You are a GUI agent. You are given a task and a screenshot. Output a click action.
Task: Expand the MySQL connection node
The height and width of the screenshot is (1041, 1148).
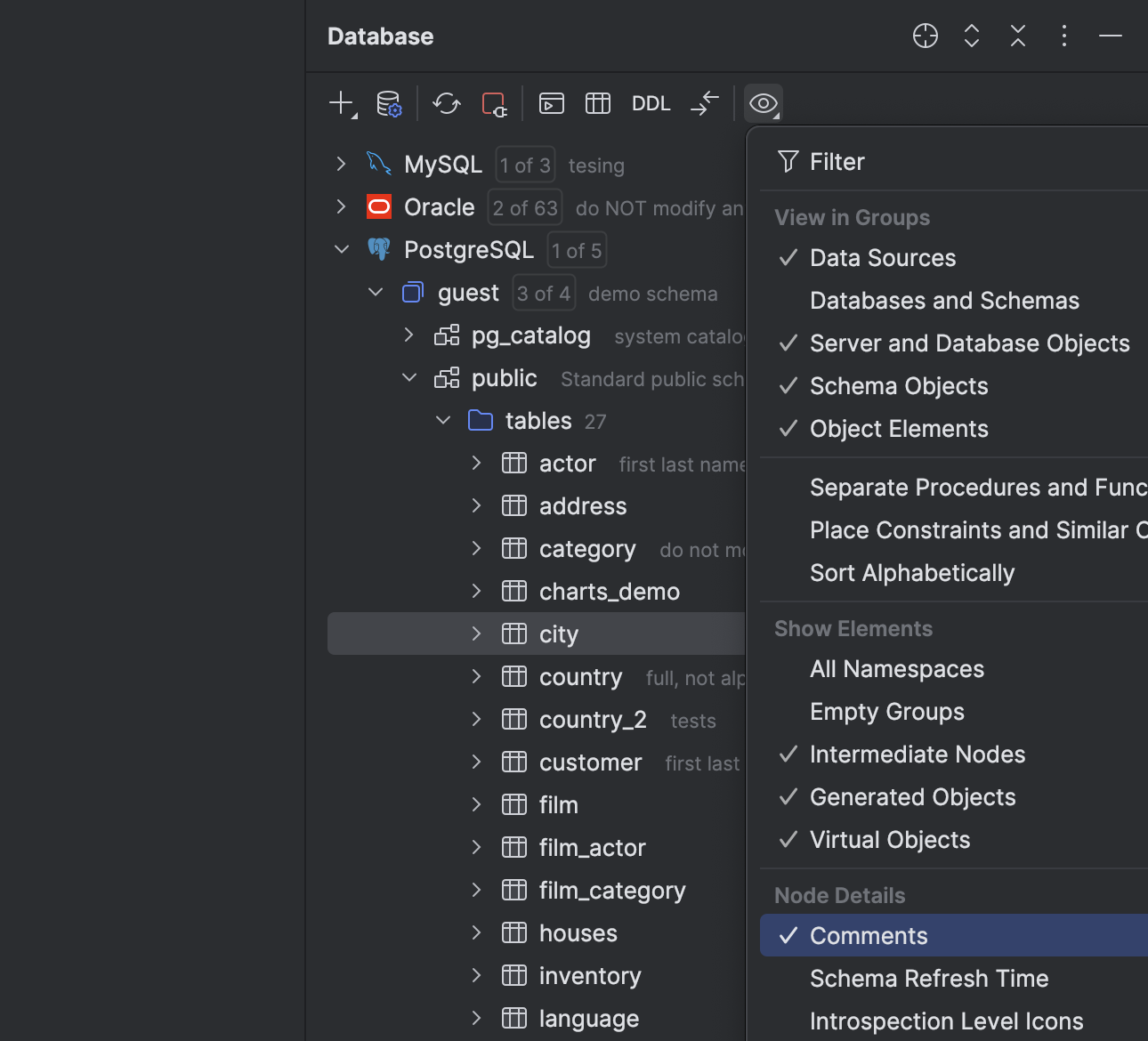click(x=341, y=164)
